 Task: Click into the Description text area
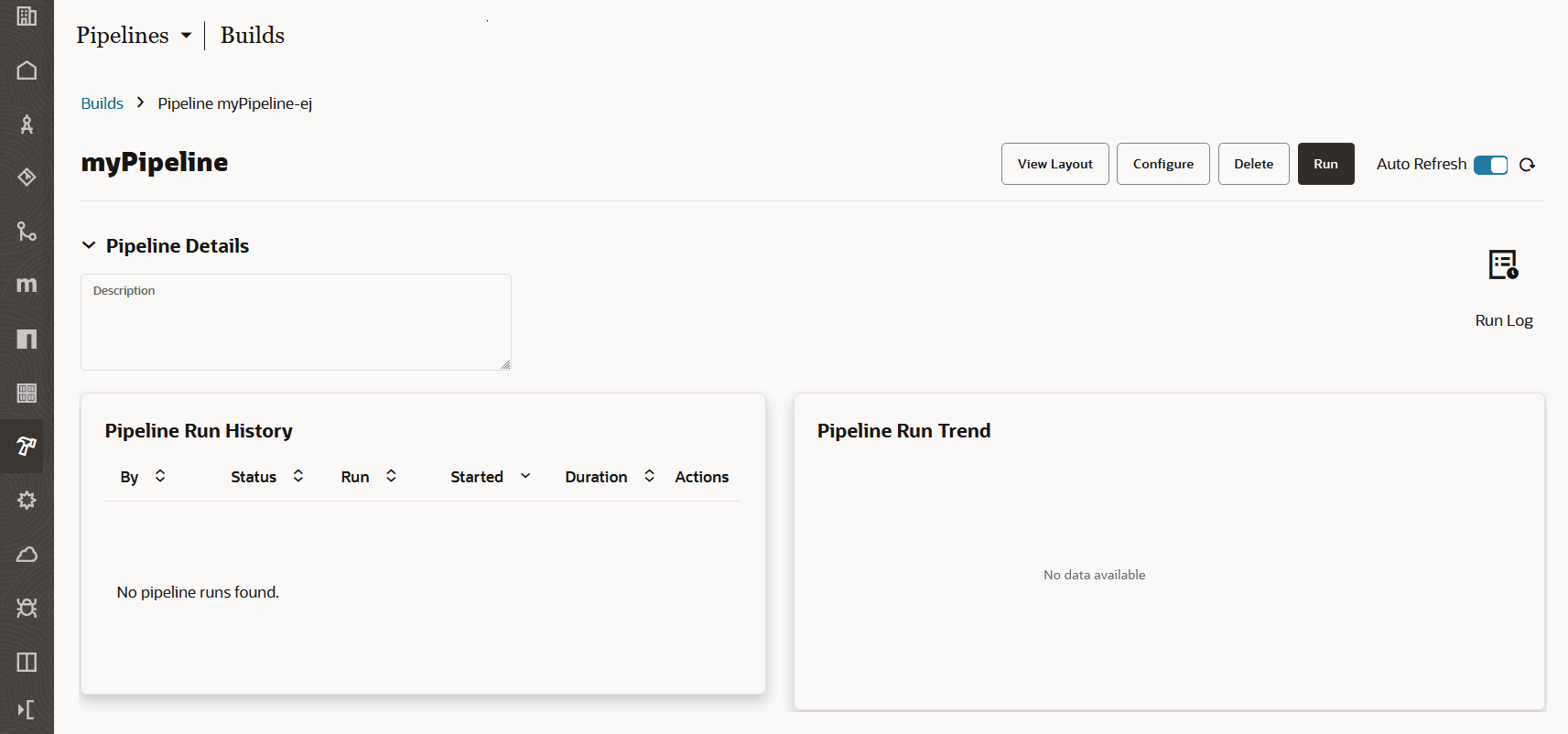pyautogui.click(x=296, y=322)
